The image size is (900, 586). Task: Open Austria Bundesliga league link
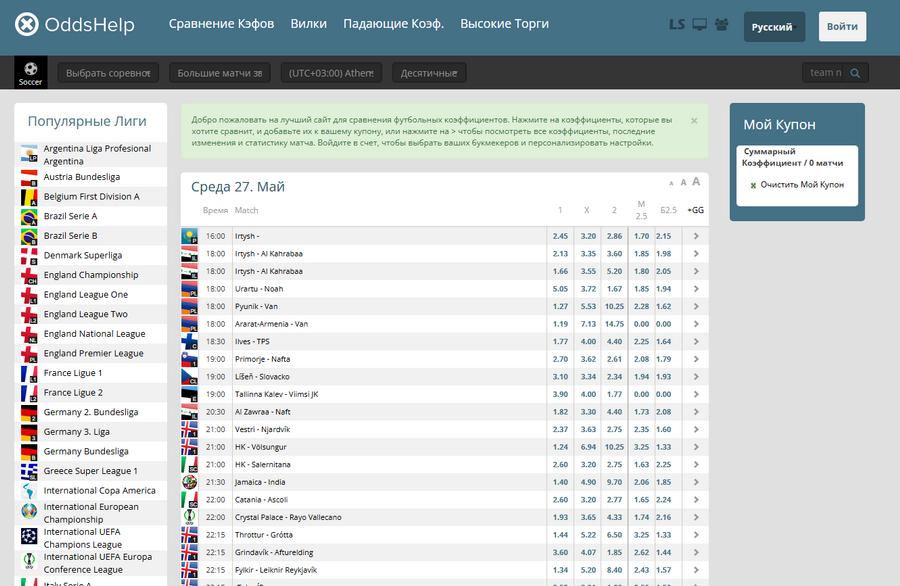point(82,177)
